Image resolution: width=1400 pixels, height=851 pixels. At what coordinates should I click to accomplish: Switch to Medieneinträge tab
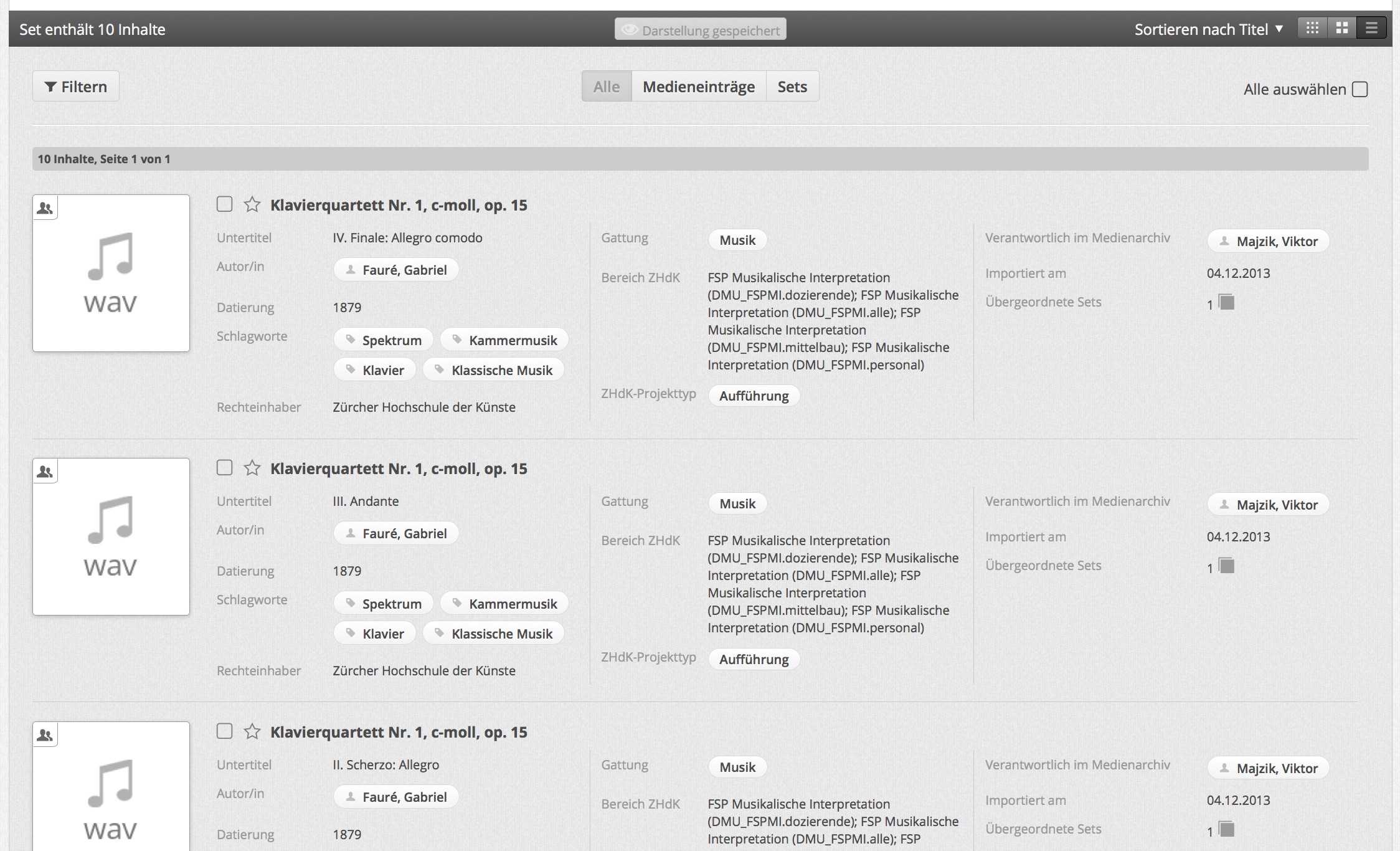(x=698, y=87)
